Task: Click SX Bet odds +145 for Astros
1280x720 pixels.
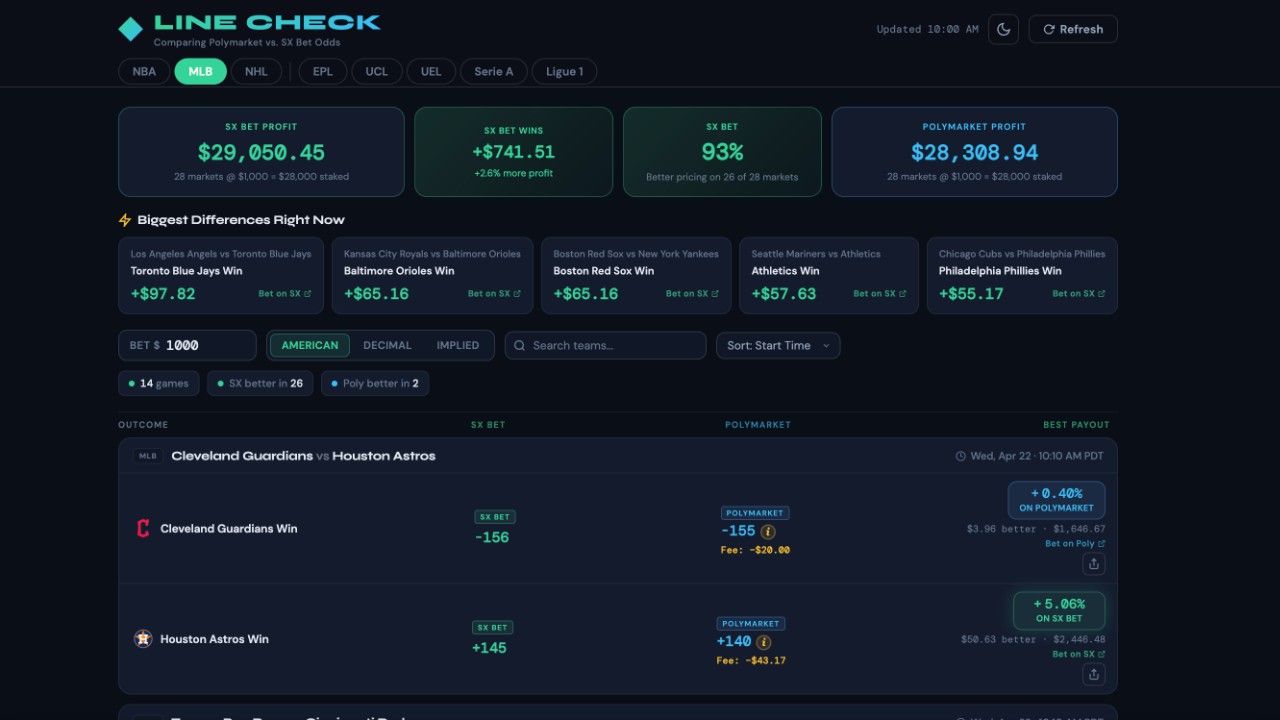Action: 490,648
